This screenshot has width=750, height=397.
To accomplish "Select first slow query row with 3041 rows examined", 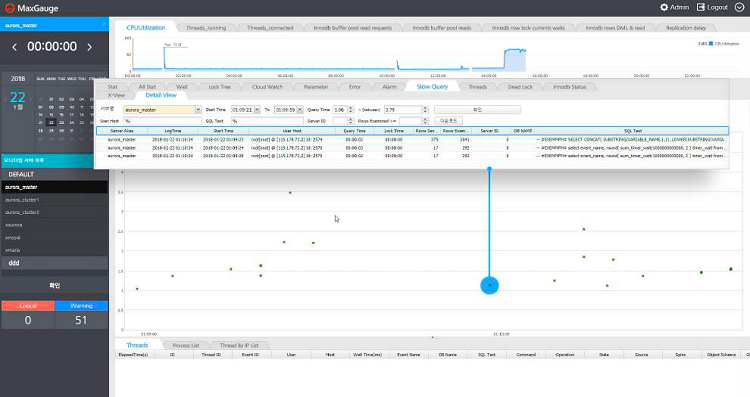I will [412, 140].
